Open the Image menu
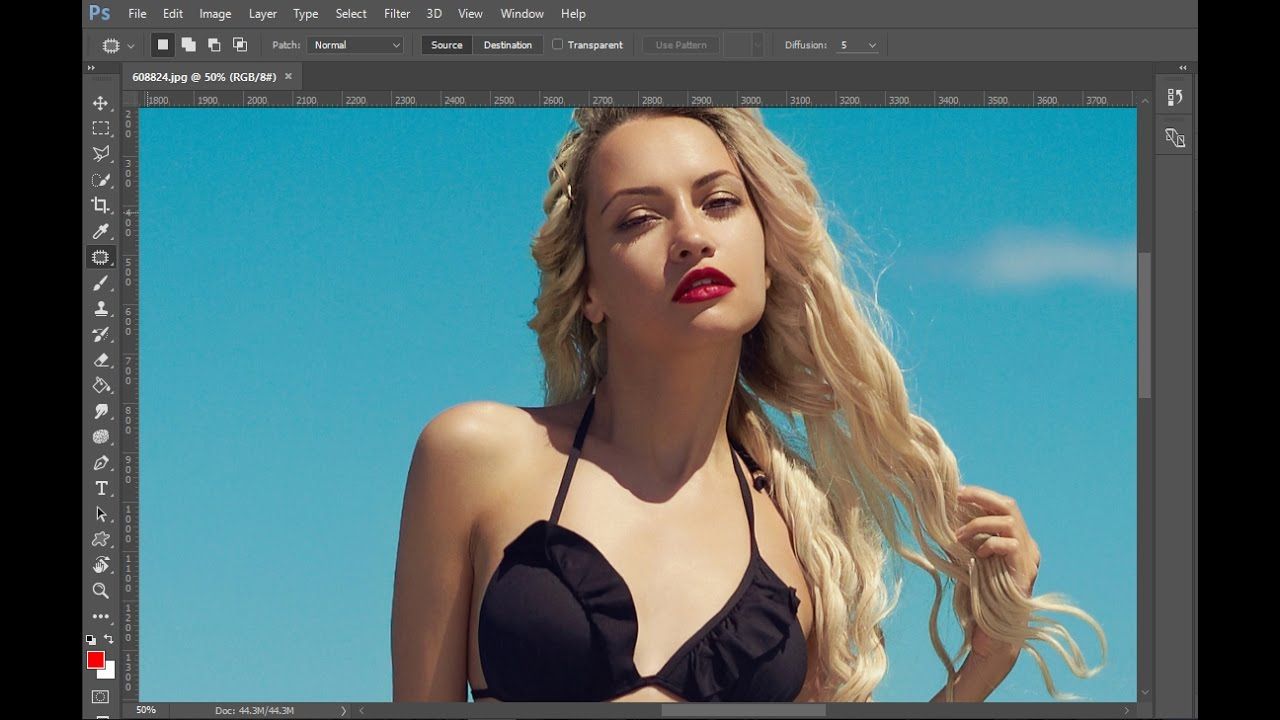The height and width of the screenshot is (720, 1280). click(215, 14)
